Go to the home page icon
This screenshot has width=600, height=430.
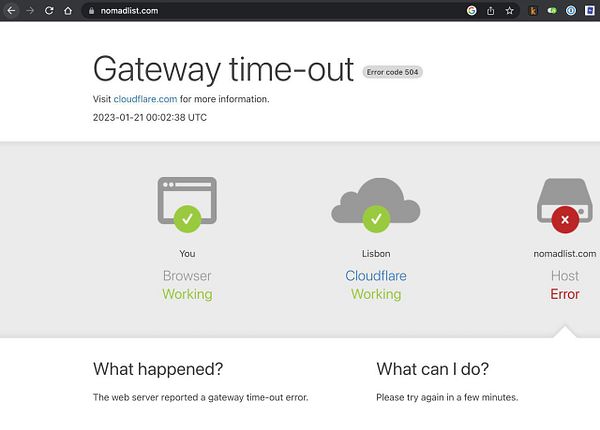pyautogui.click(x=68, y=11)
